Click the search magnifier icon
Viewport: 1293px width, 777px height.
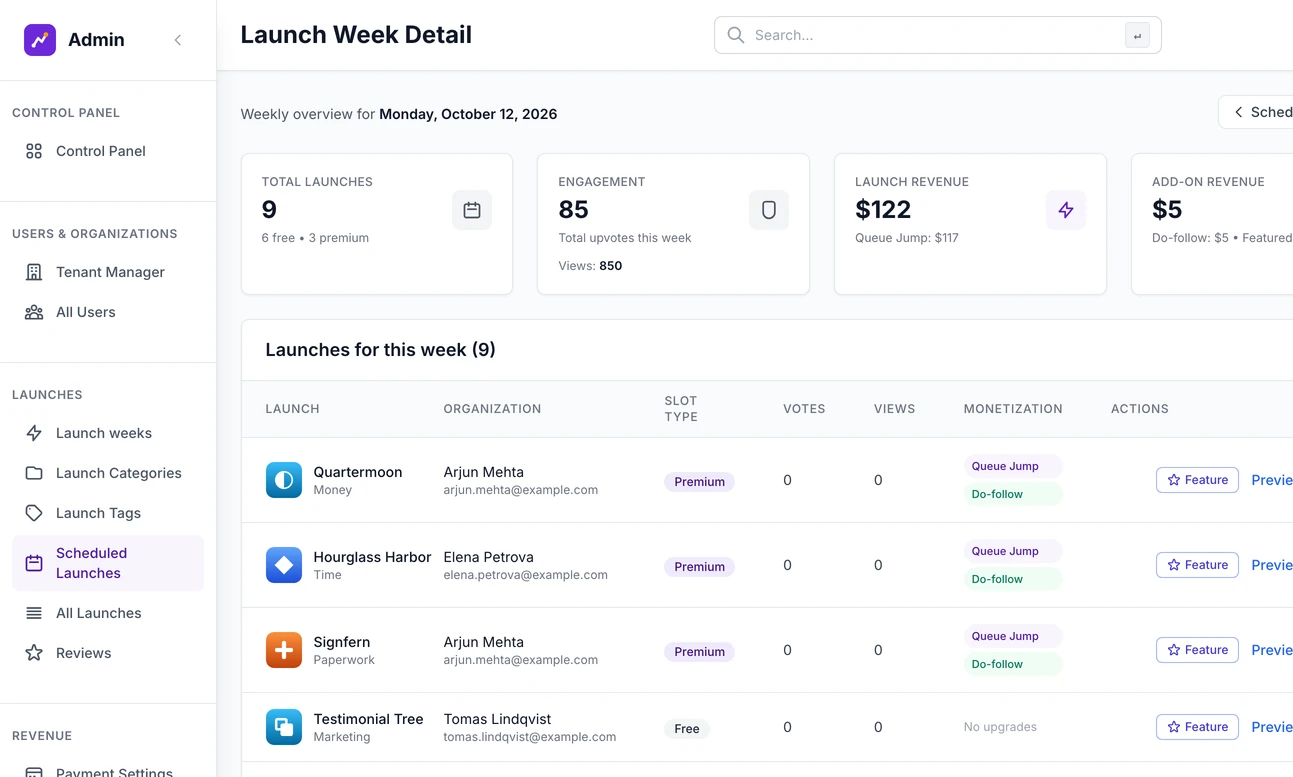coord(736,35)
